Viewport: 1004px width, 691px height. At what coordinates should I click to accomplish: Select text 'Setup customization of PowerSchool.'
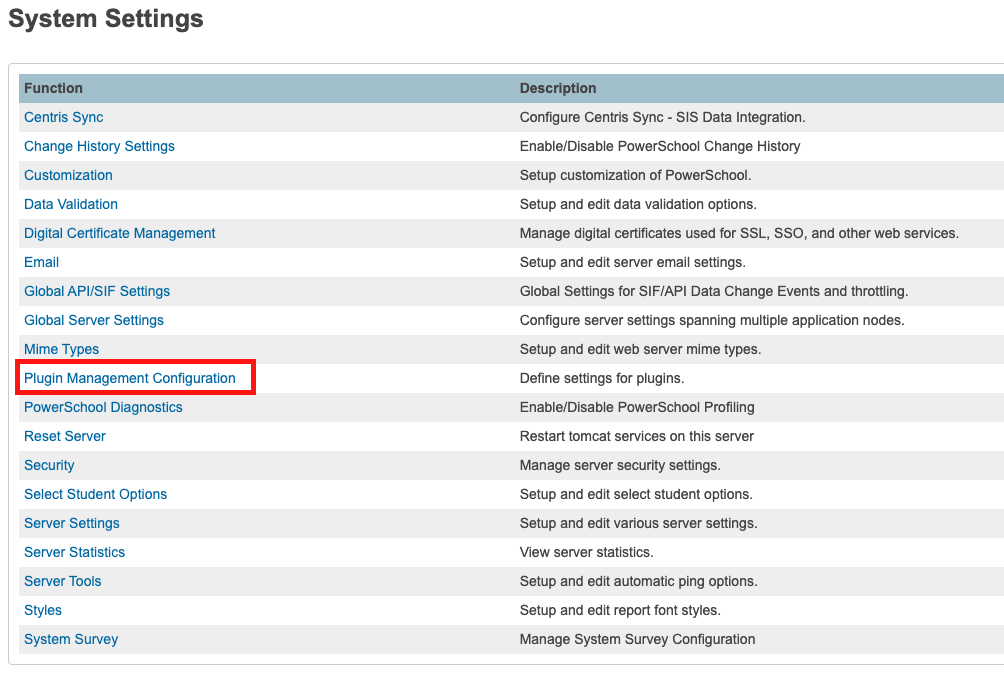coord(636,175)
